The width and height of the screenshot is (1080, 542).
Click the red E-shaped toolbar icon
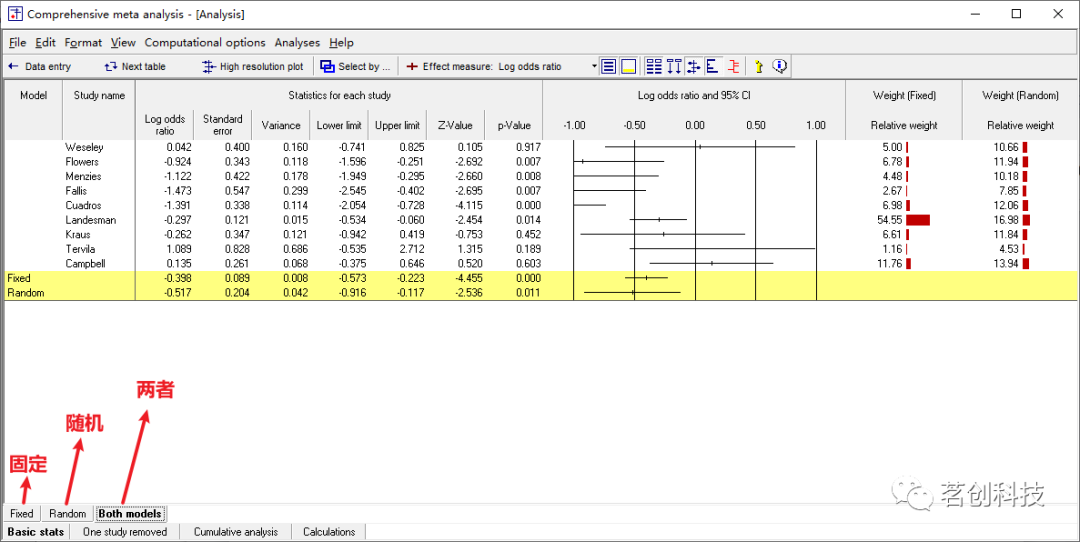(734, 67)
